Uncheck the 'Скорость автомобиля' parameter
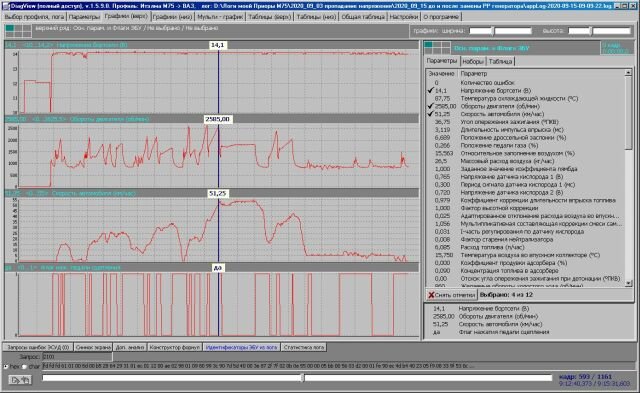This screenshot has height=393, width=640. coord(430,114)
